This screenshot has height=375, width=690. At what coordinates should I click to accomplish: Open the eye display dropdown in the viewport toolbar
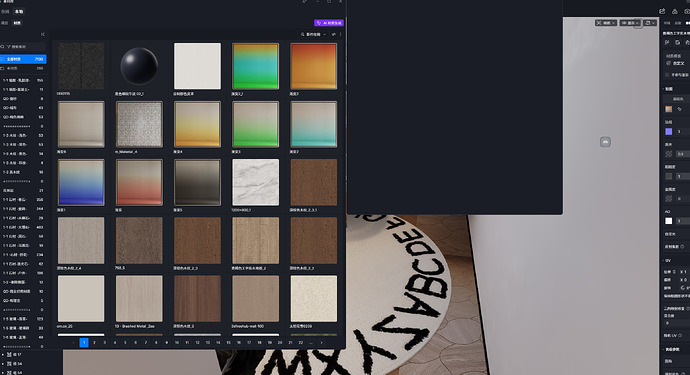click(x=630, y=23)
